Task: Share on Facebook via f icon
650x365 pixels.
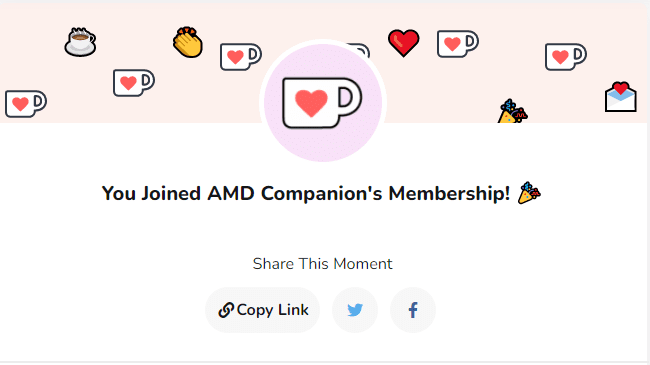Action: [413, 310]
